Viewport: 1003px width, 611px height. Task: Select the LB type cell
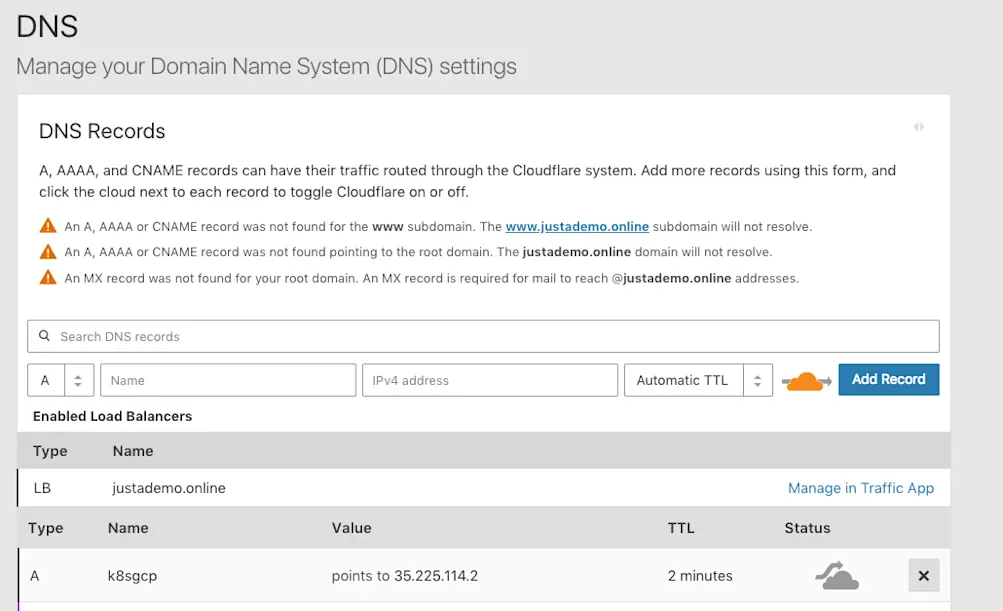tap(42, 488)
